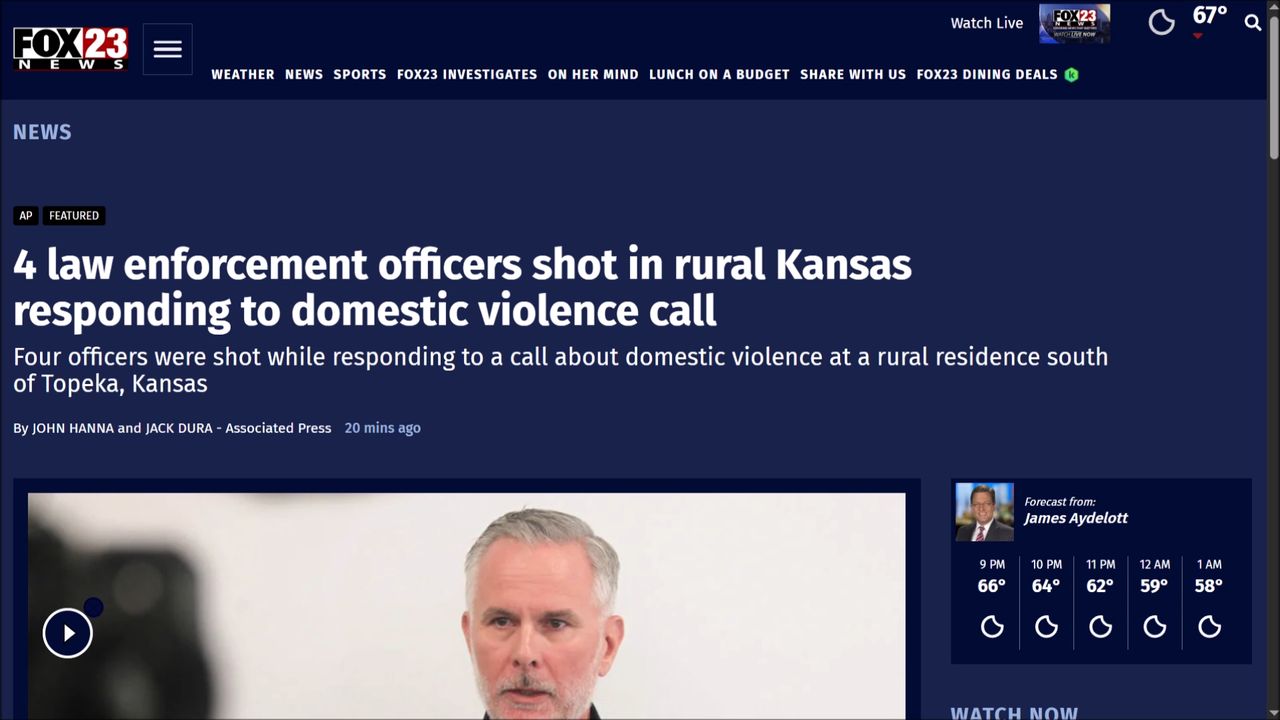Play the article video
Viewport: 1280px width, 720px height.
(68, 633)
